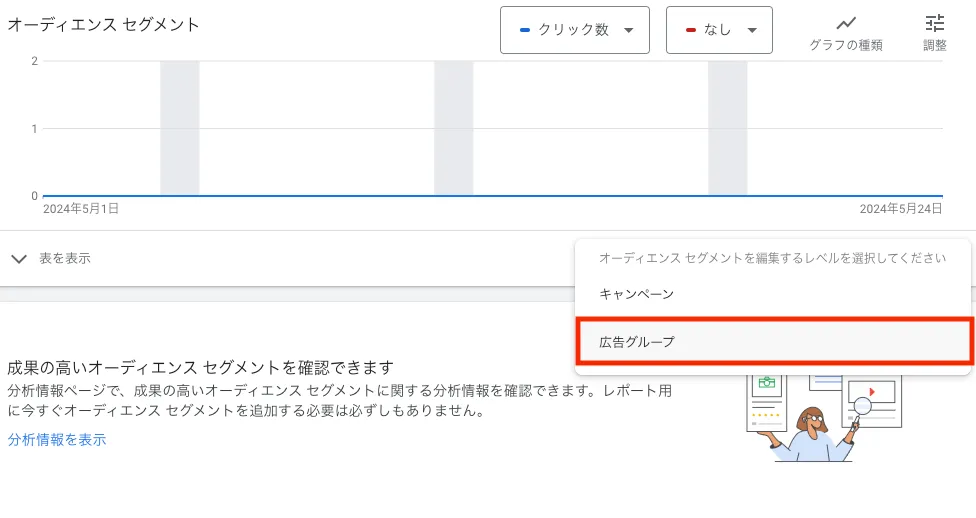Click the グラフの種類 text label
The width and height of the screenshot is (976, 518).
(x=846, y=45)
